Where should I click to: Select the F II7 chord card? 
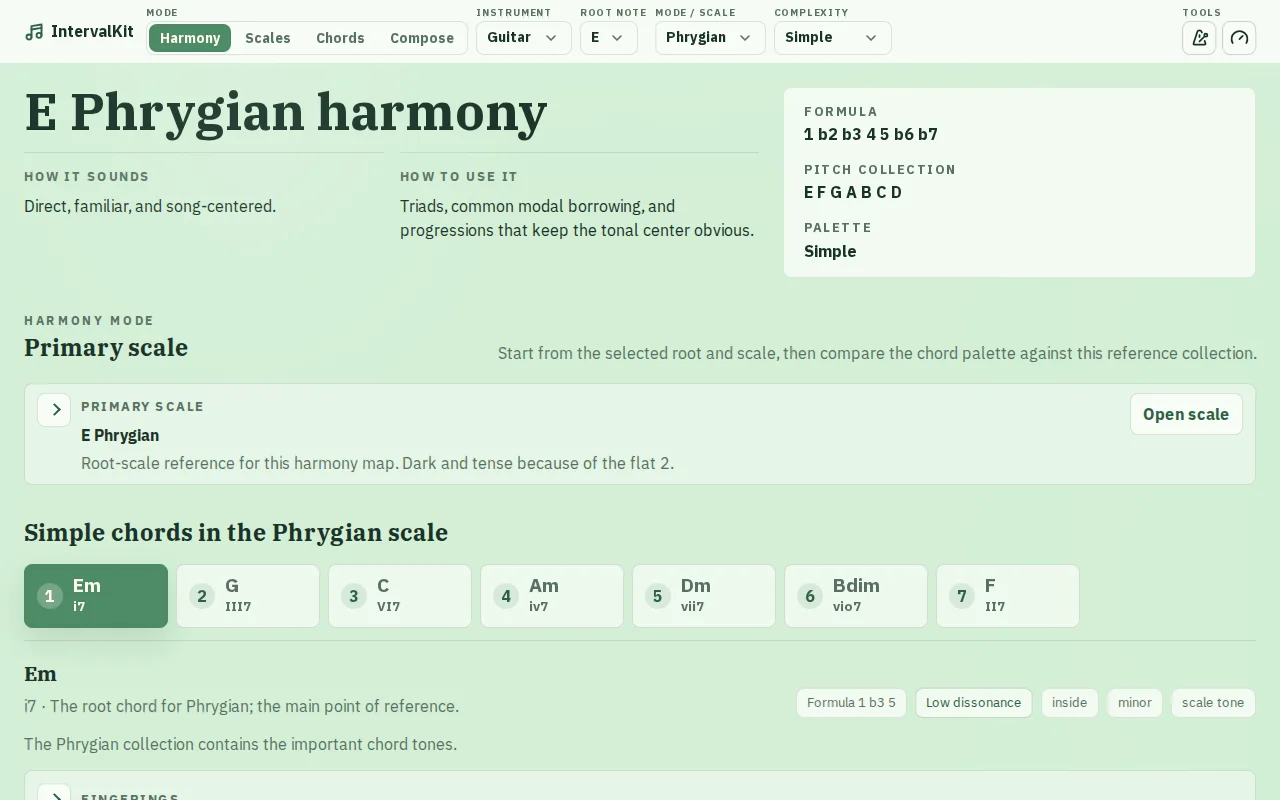[x=1008, y=596]
